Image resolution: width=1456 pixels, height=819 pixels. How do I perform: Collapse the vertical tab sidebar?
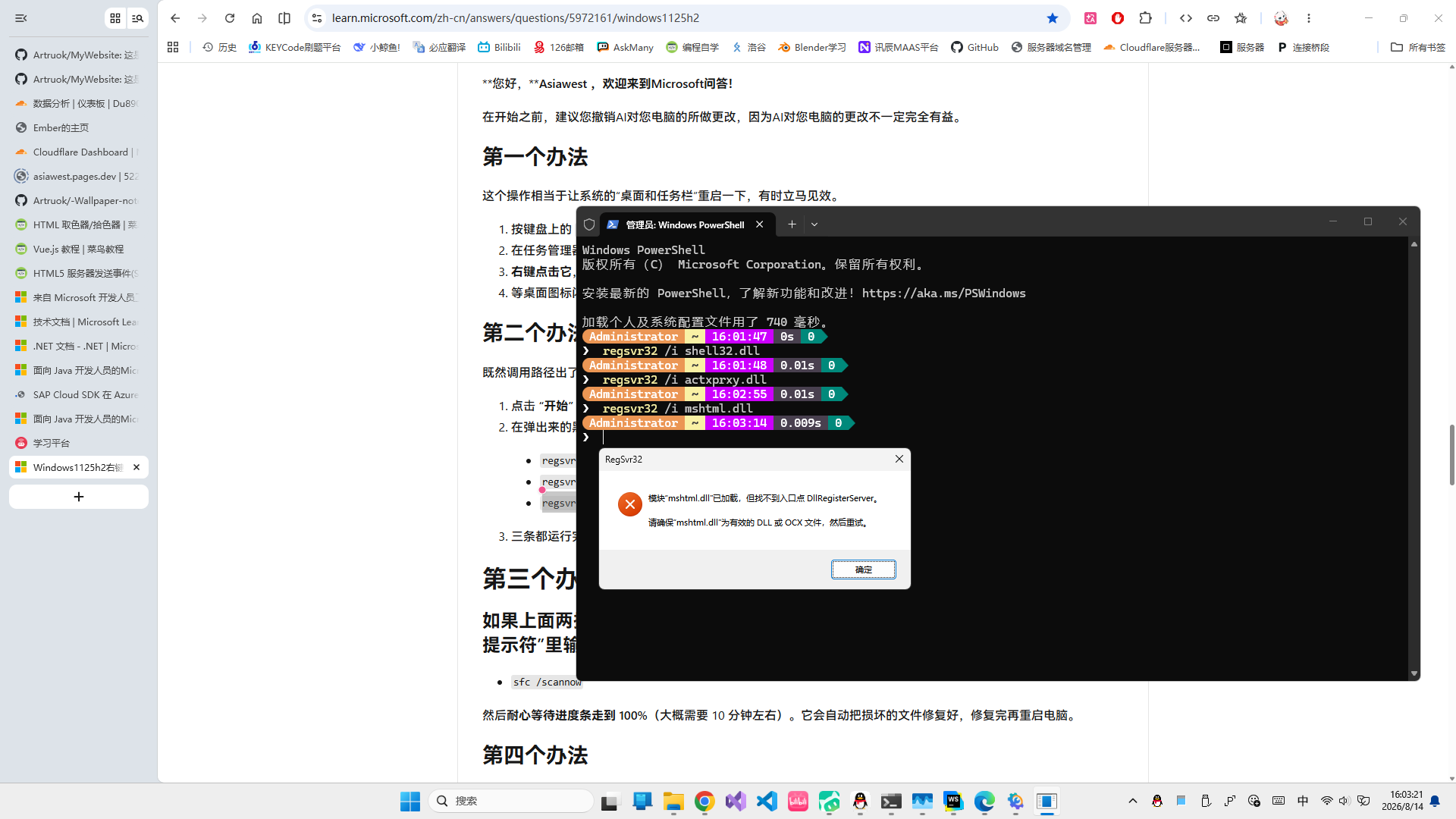coord(21,18)
